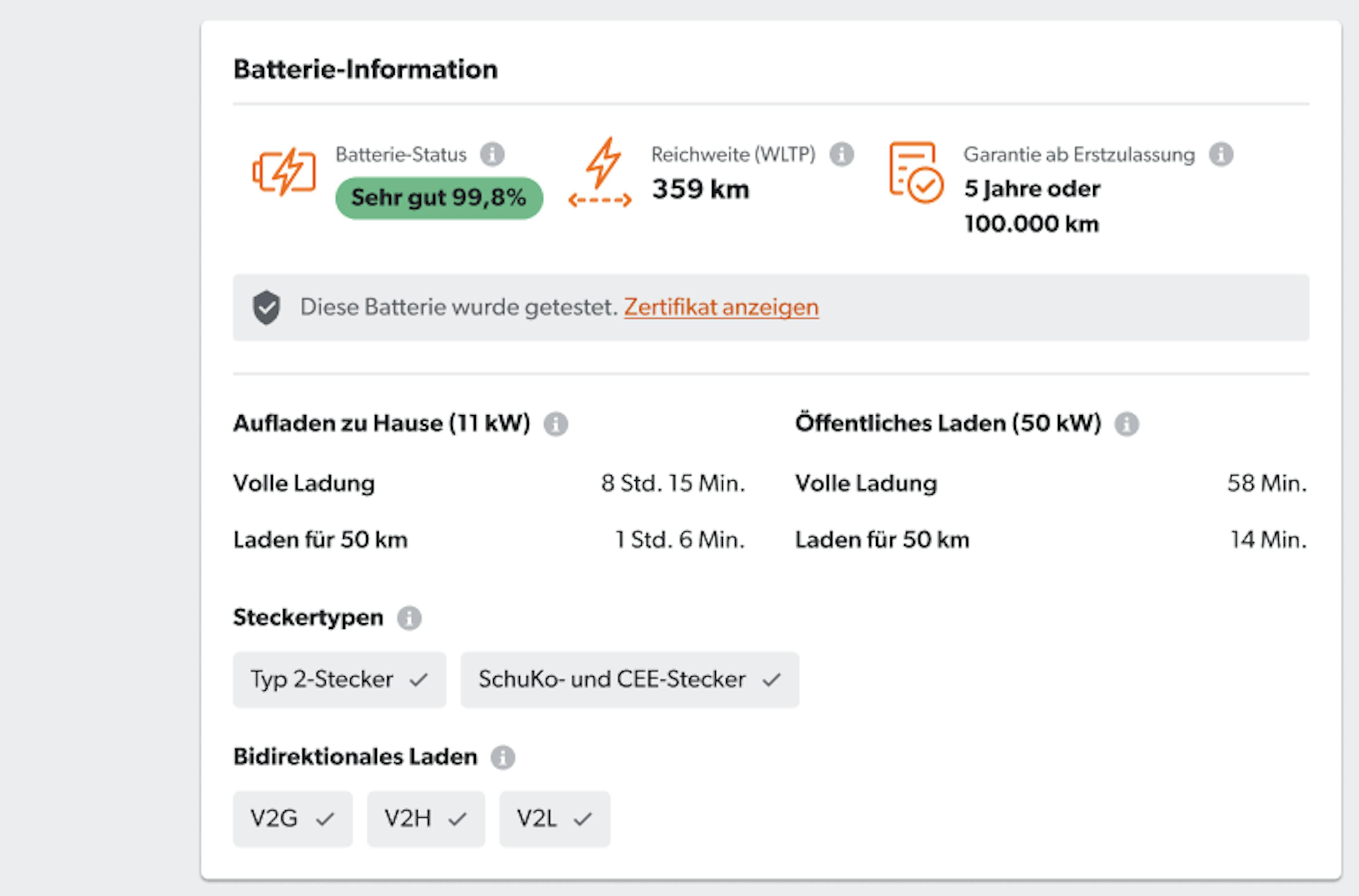Click the Batterie-Status label
The width and height of the screenshot is (1359, 896).
coord(401,154)
